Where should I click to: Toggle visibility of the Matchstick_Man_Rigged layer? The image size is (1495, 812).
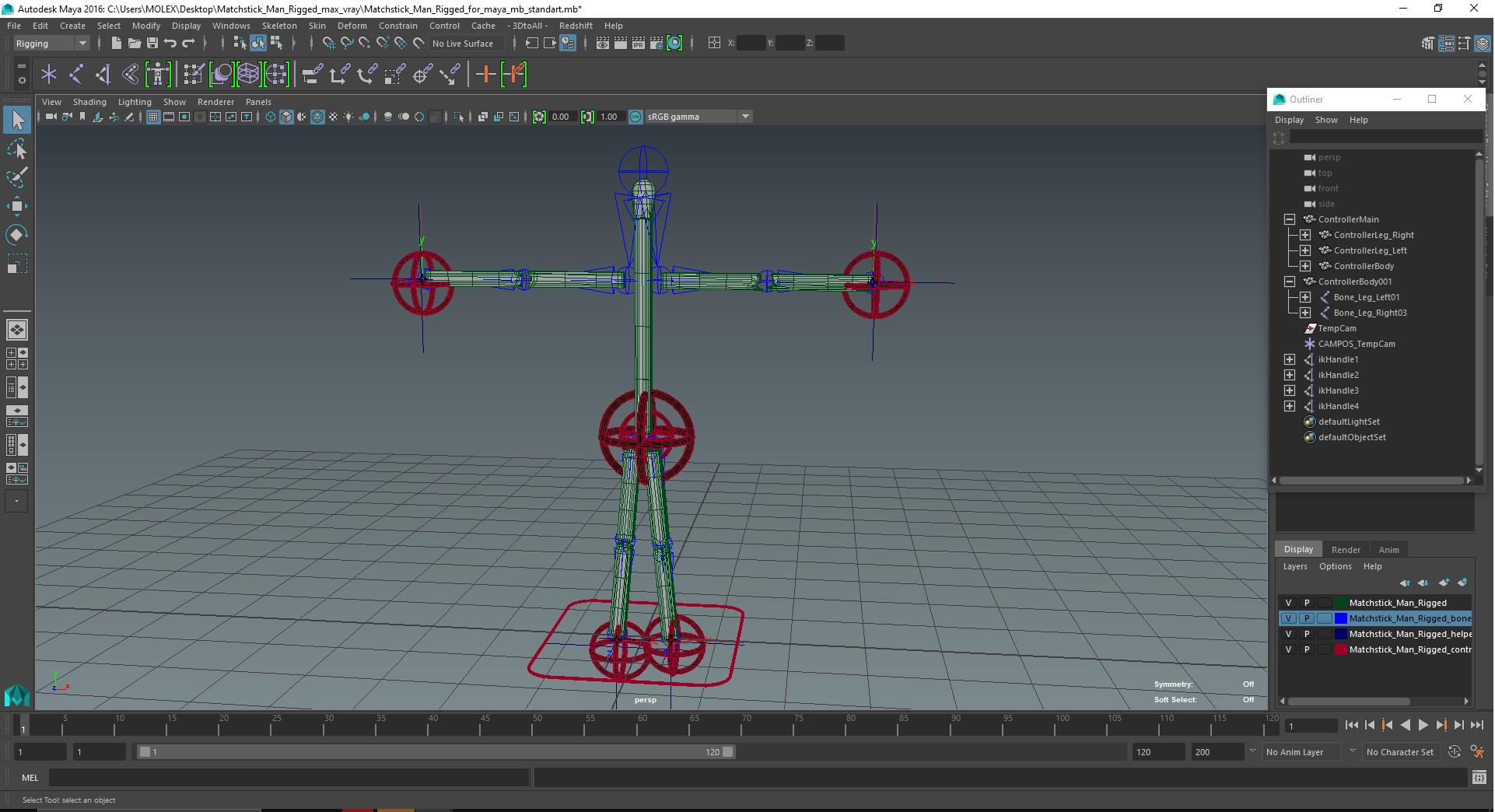click(1288, 603)
